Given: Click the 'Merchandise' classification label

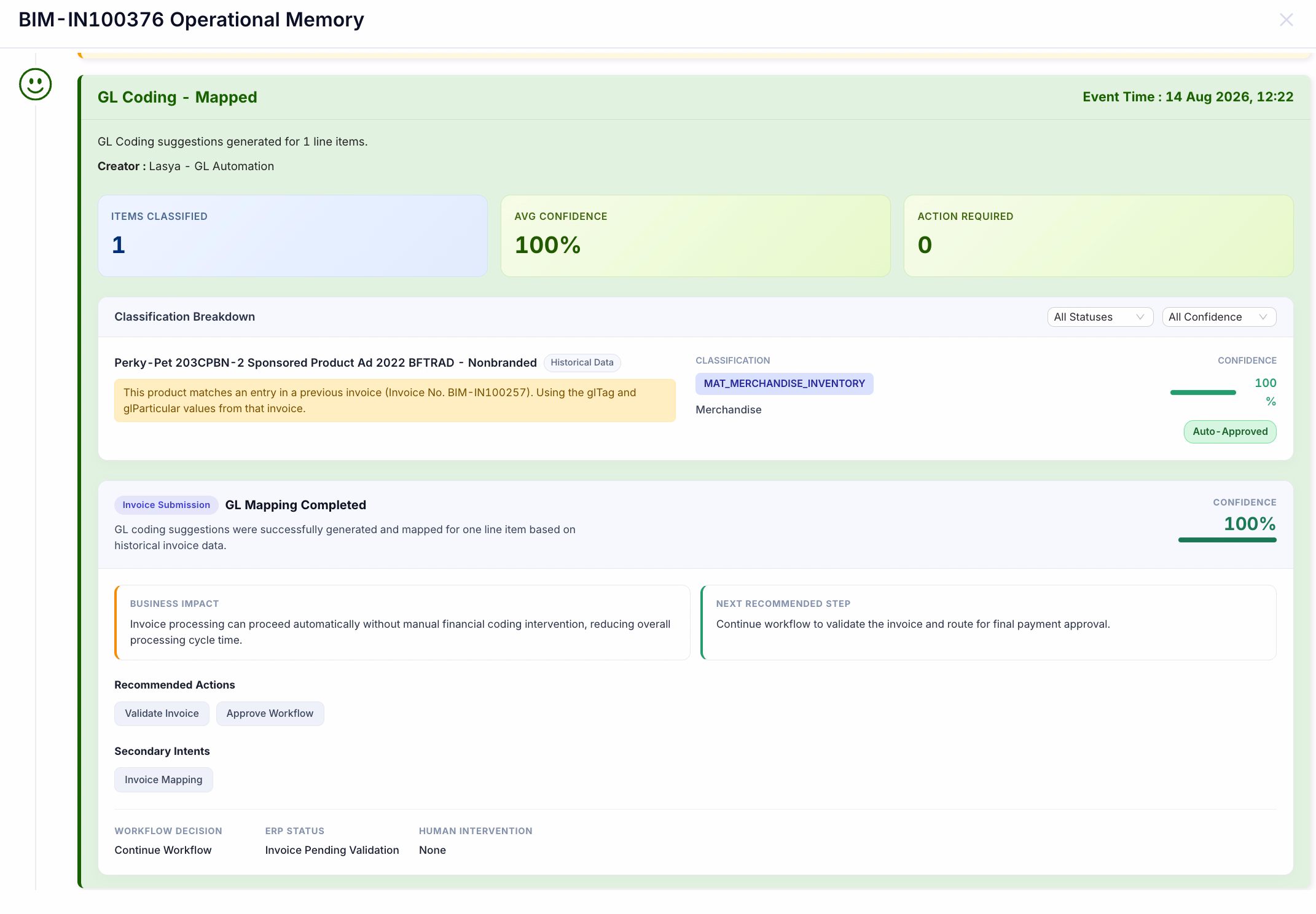Looking at the screenshot, I should pyautogui.click(x=728, y=410).
